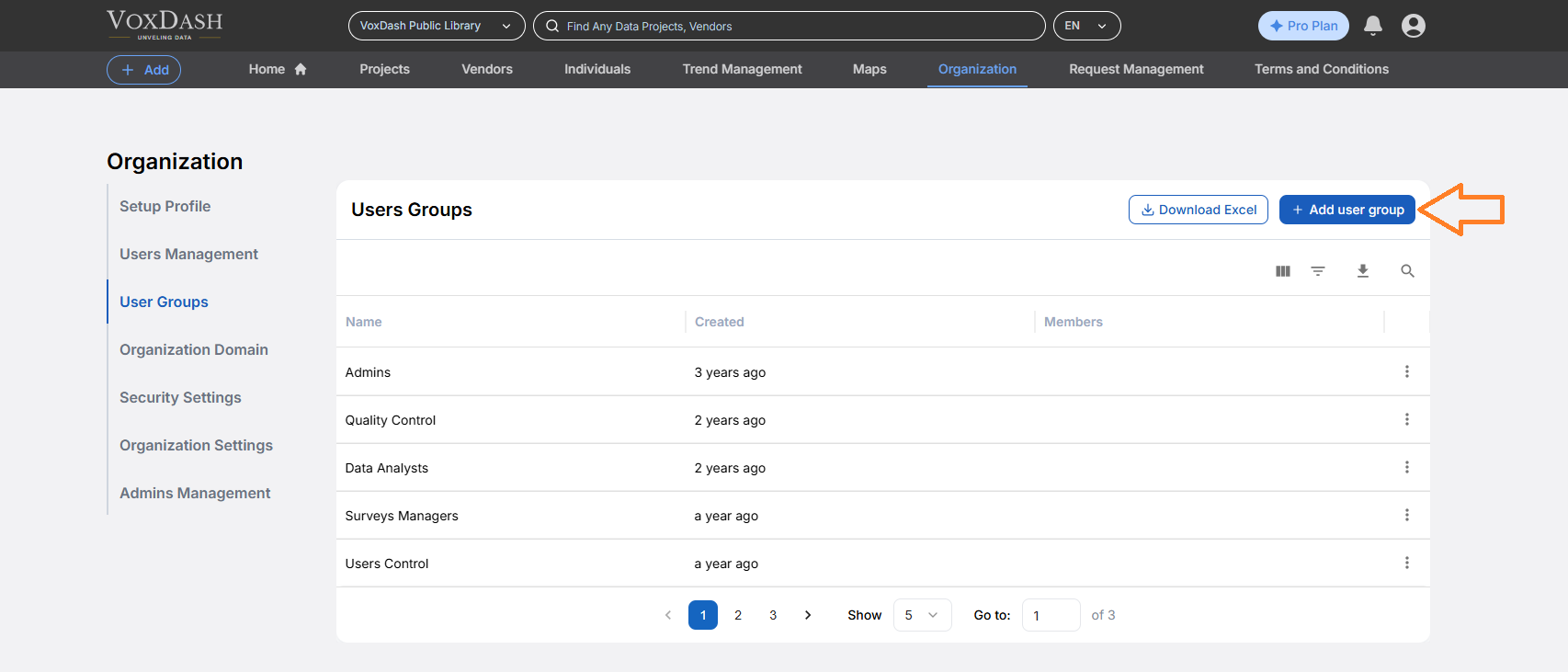Go to the Projects tab
Viewport: 1568px width, 672px height.
[384, 69]
